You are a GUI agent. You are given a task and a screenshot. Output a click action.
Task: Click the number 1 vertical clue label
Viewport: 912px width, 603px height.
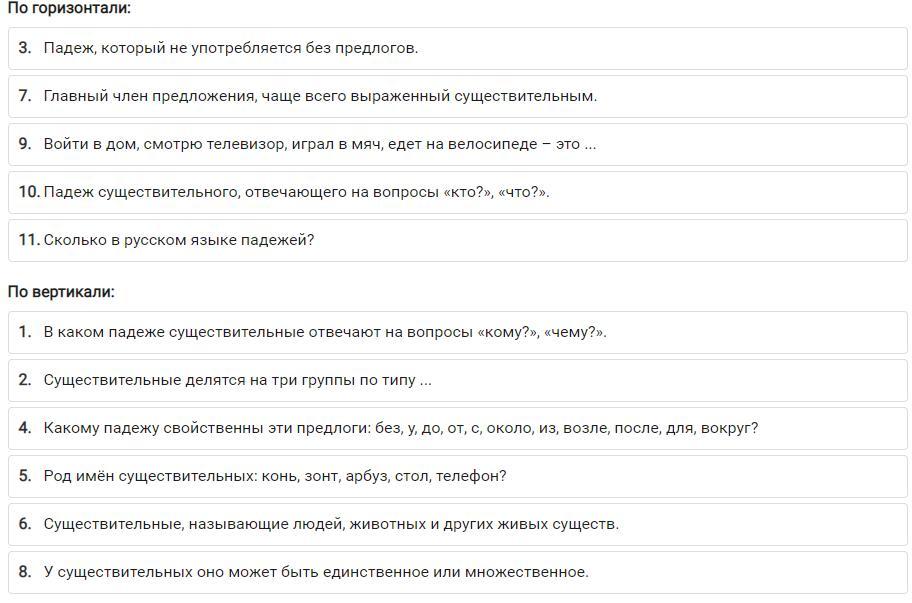24,331
